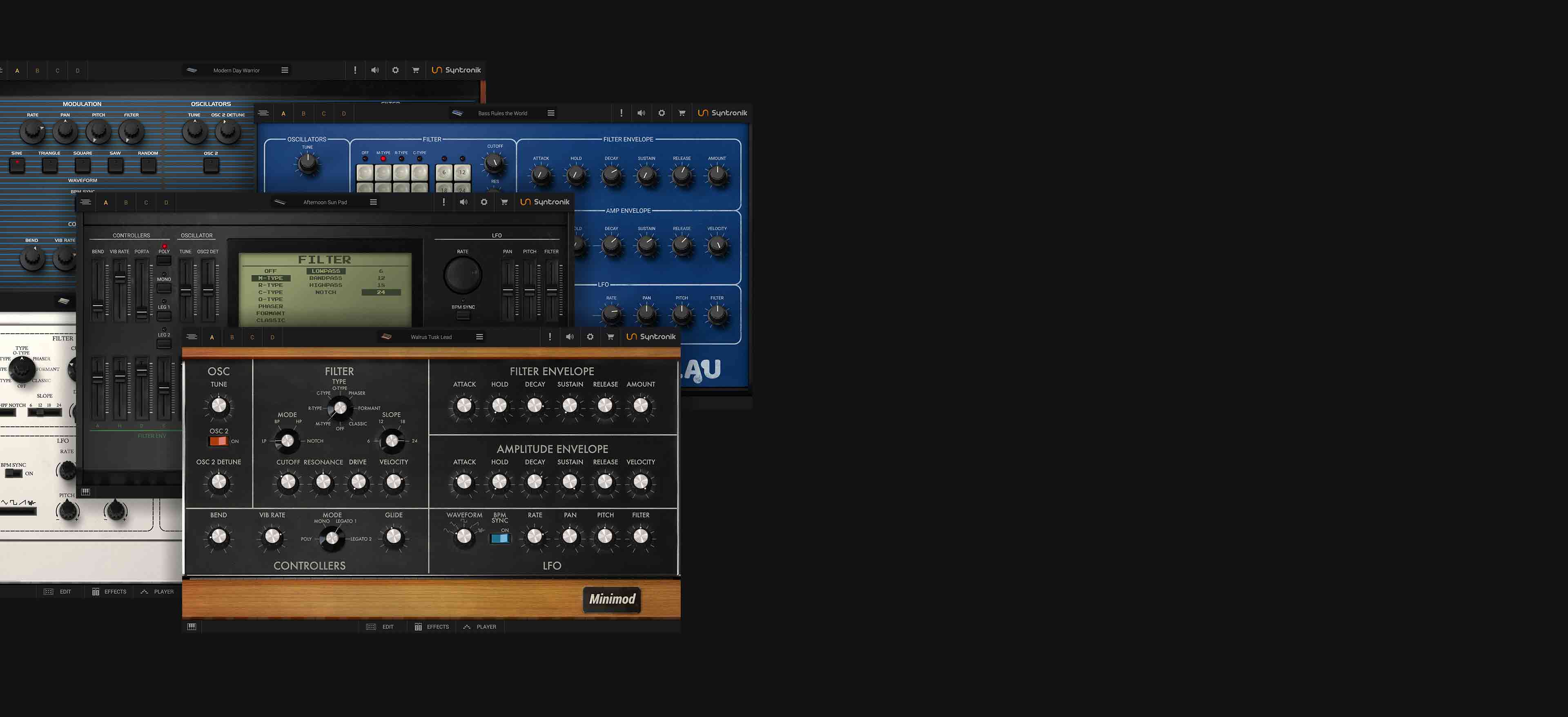The height and width of the screenshot is (717, 1568).
Task: Click panic icon in Modern Day Warrior window
Action: point(355,70)
